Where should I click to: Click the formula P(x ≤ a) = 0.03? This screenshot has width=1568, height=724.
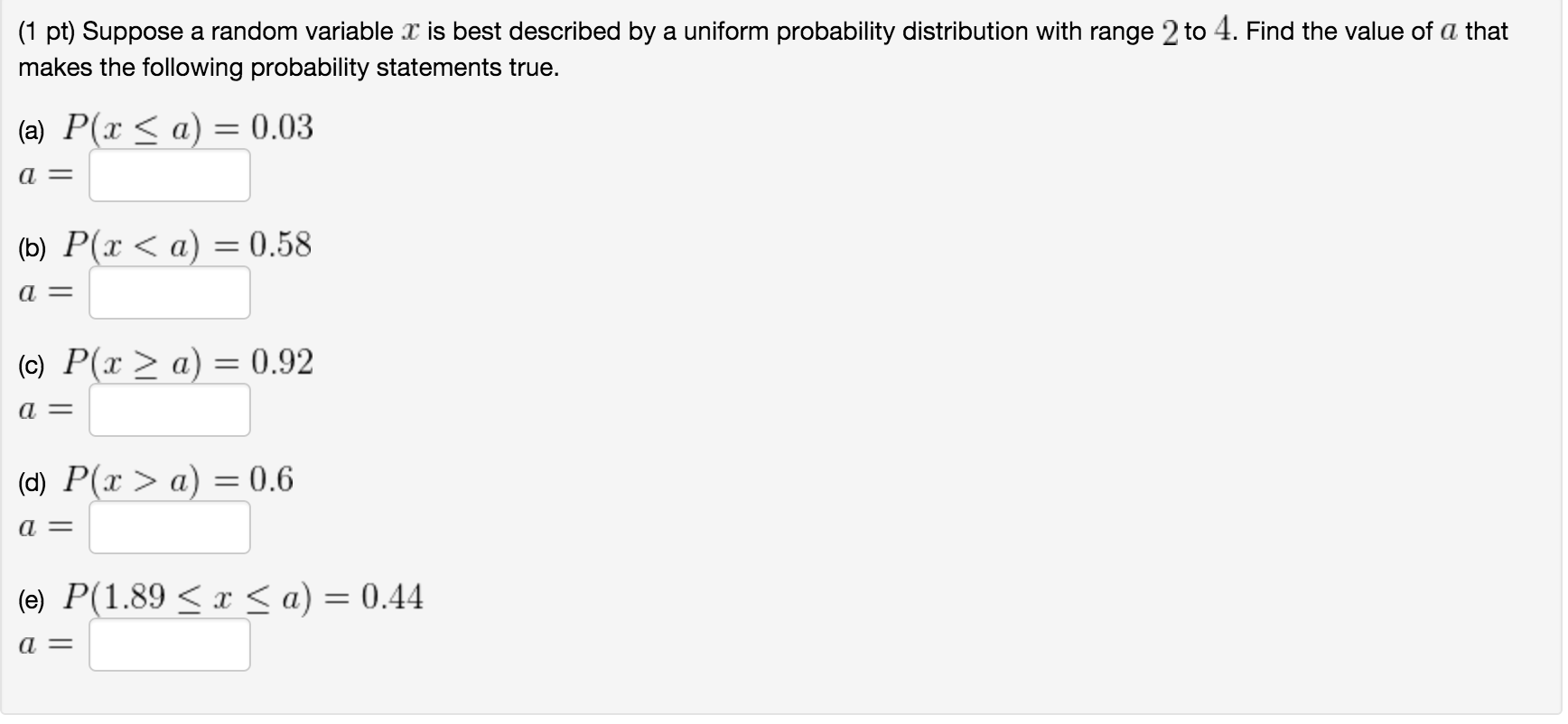188,128
